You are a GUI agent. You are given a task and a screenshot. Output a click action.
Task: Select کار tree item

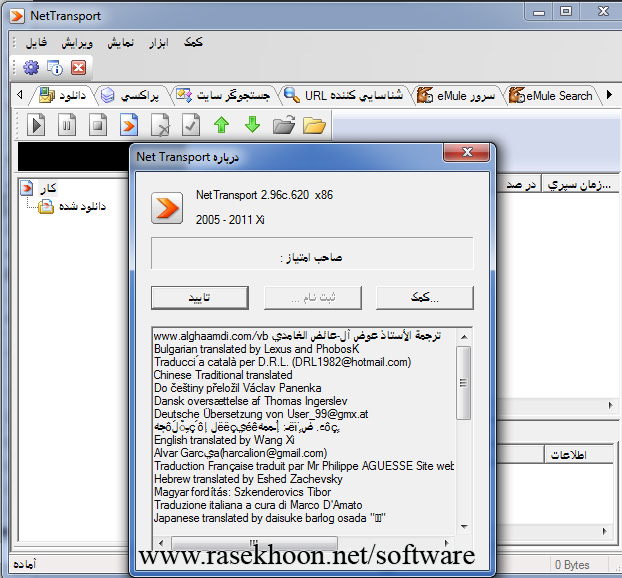48,188
